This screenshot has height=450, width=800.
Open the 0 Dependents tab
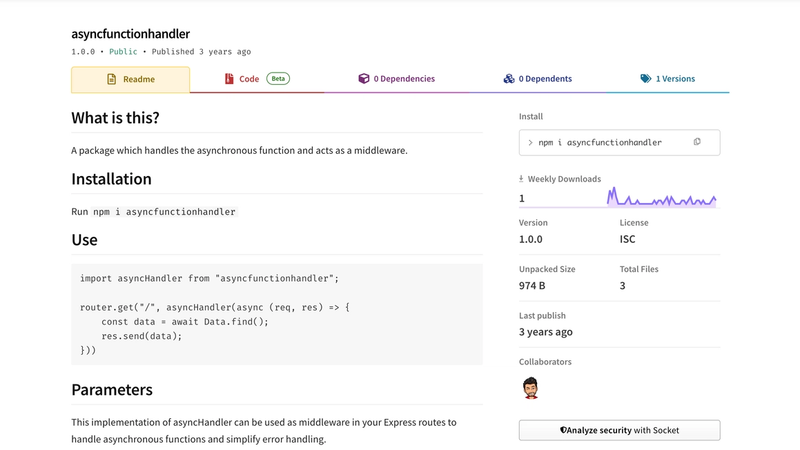tap(538, 79)
